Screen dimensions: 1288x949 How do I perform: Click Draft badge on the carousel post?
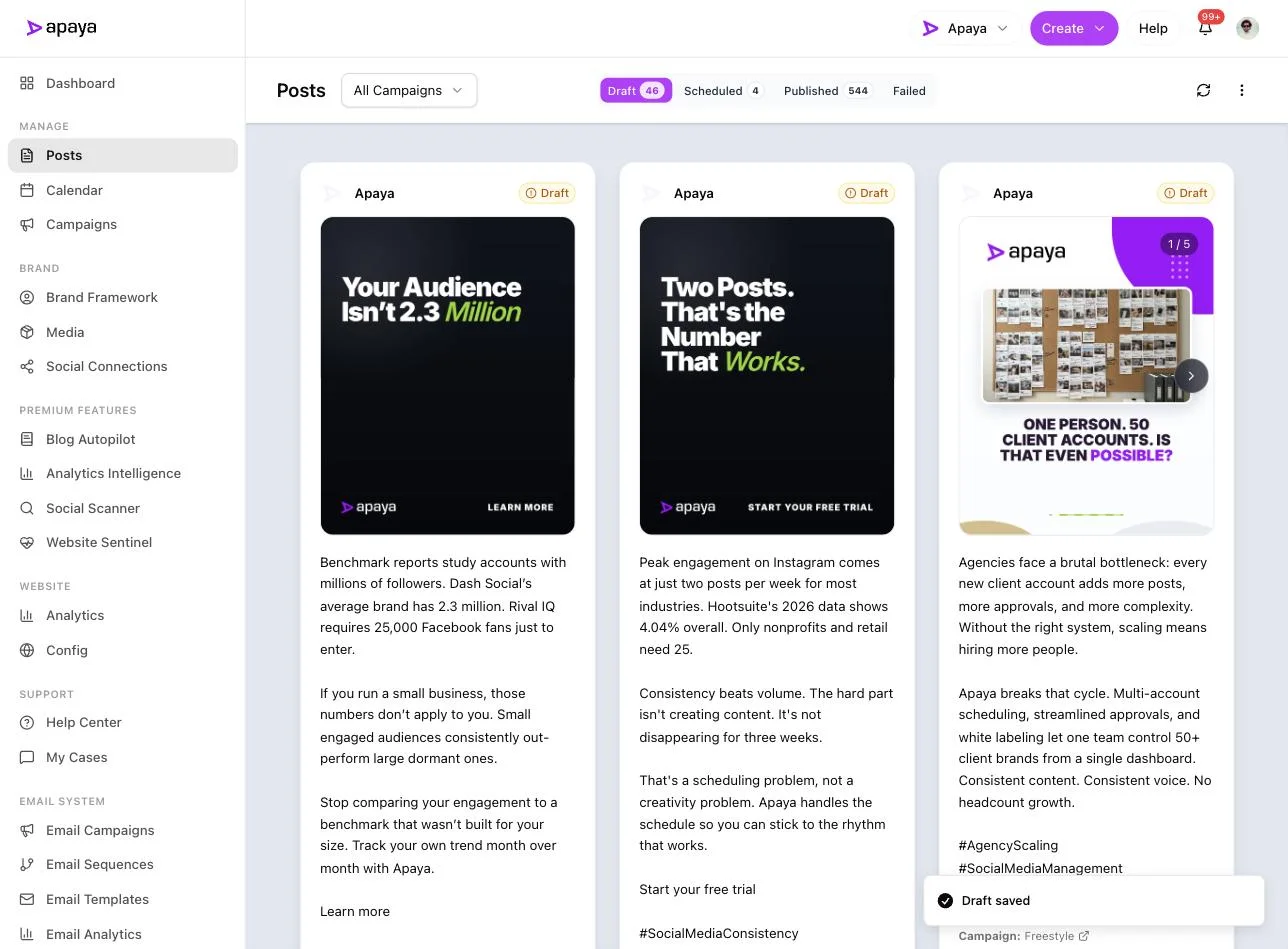[1185, 193]
